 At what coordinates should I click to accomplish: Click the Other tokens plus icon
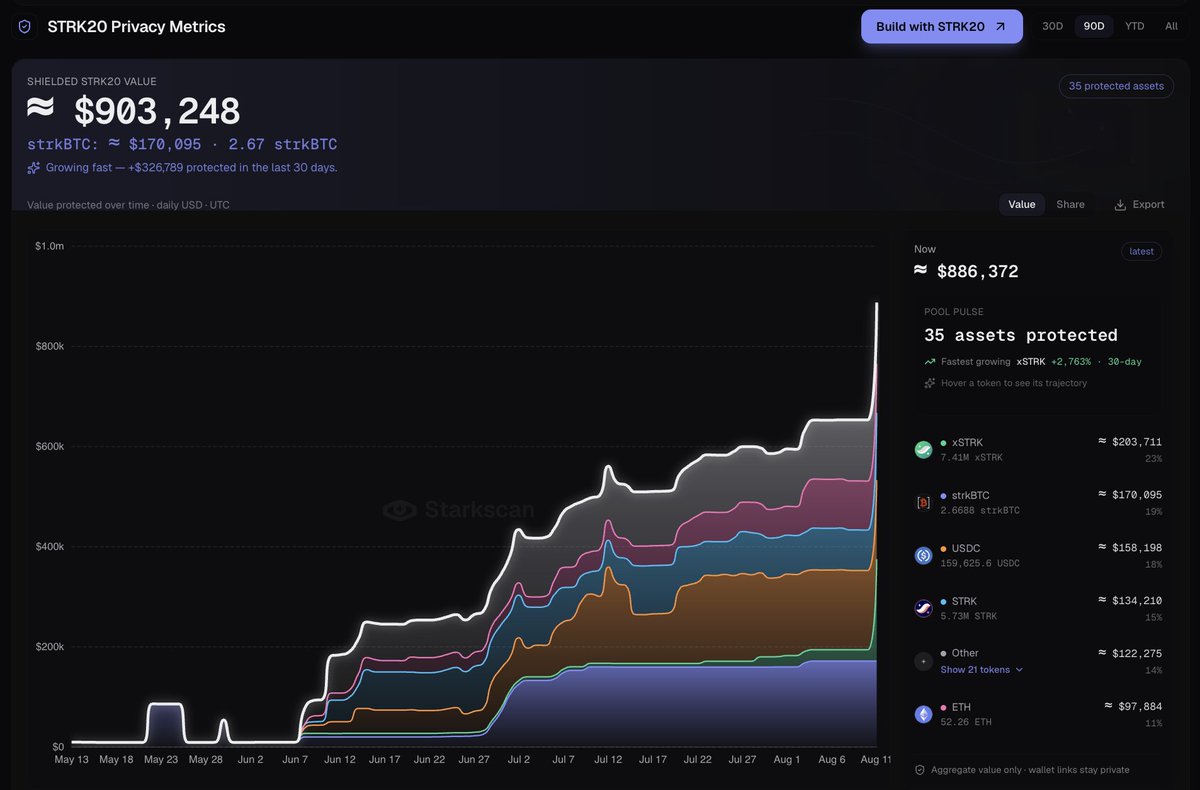(x=924, y=661)
